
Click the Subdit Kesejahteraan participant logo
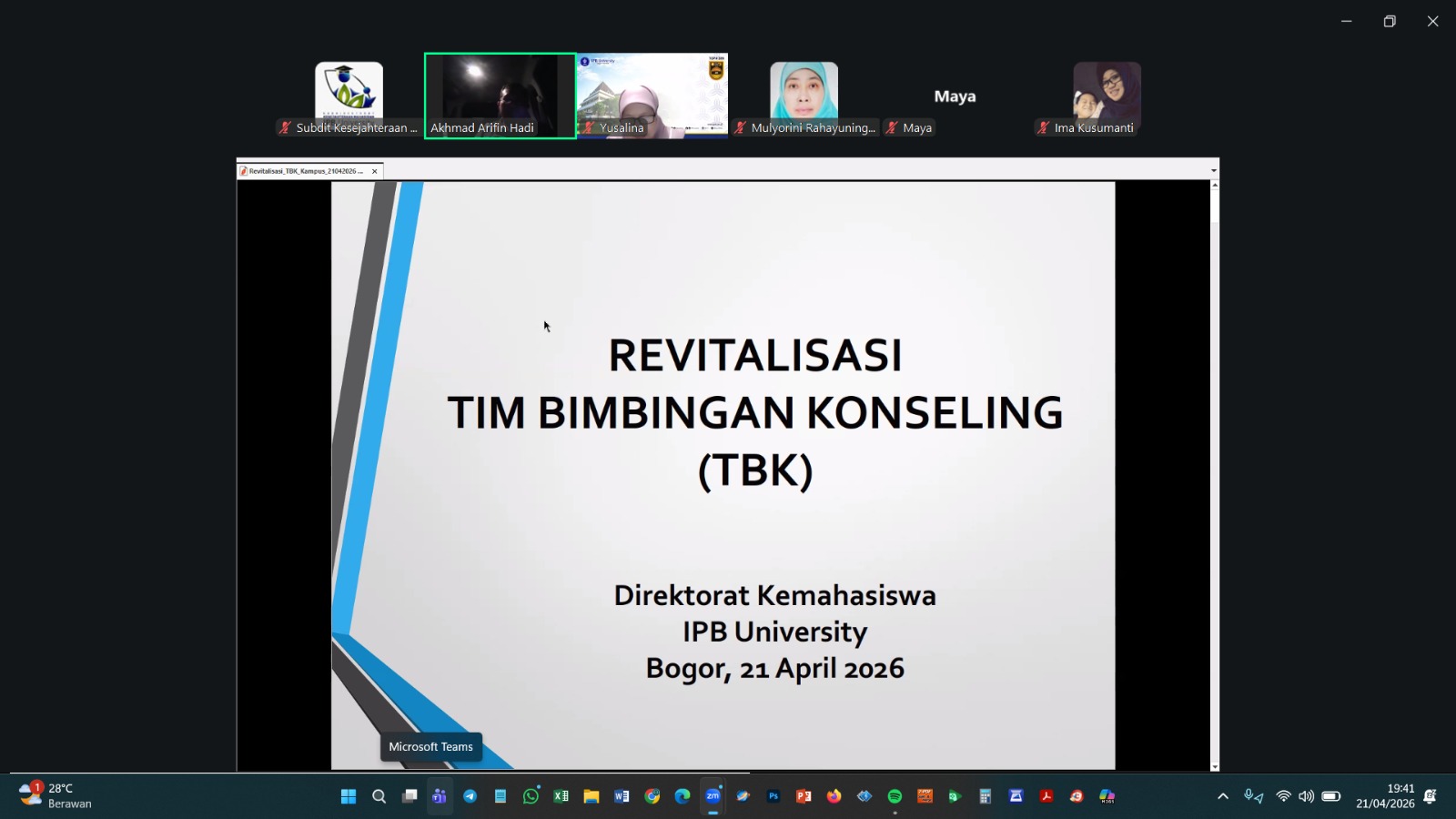click(349, 91)
